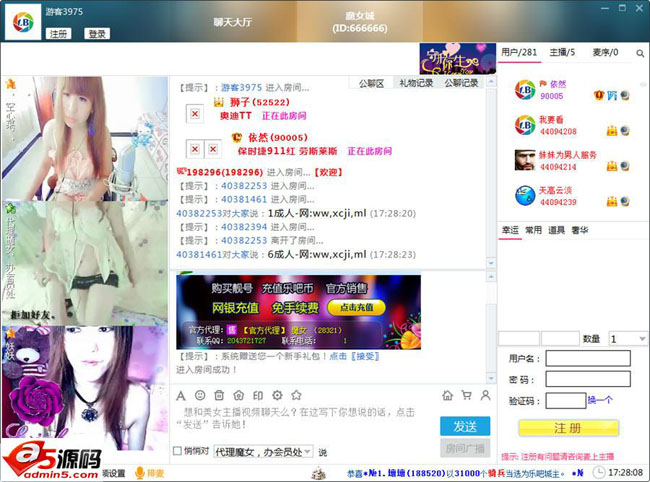Click the 点击充值 banner button
Screen dimensions: 650x482
[x=356, y=307]
